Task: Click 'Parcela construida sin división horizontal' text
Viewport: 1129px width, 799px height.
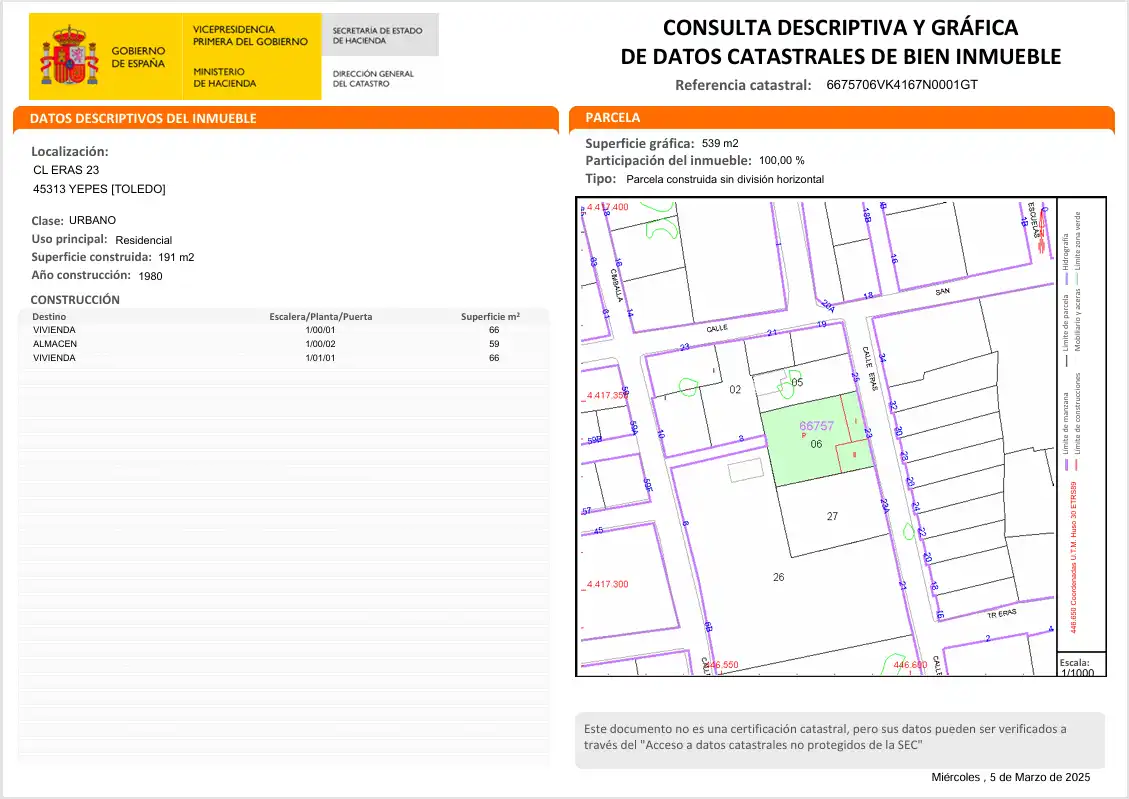Action: (x=725, y=179)
